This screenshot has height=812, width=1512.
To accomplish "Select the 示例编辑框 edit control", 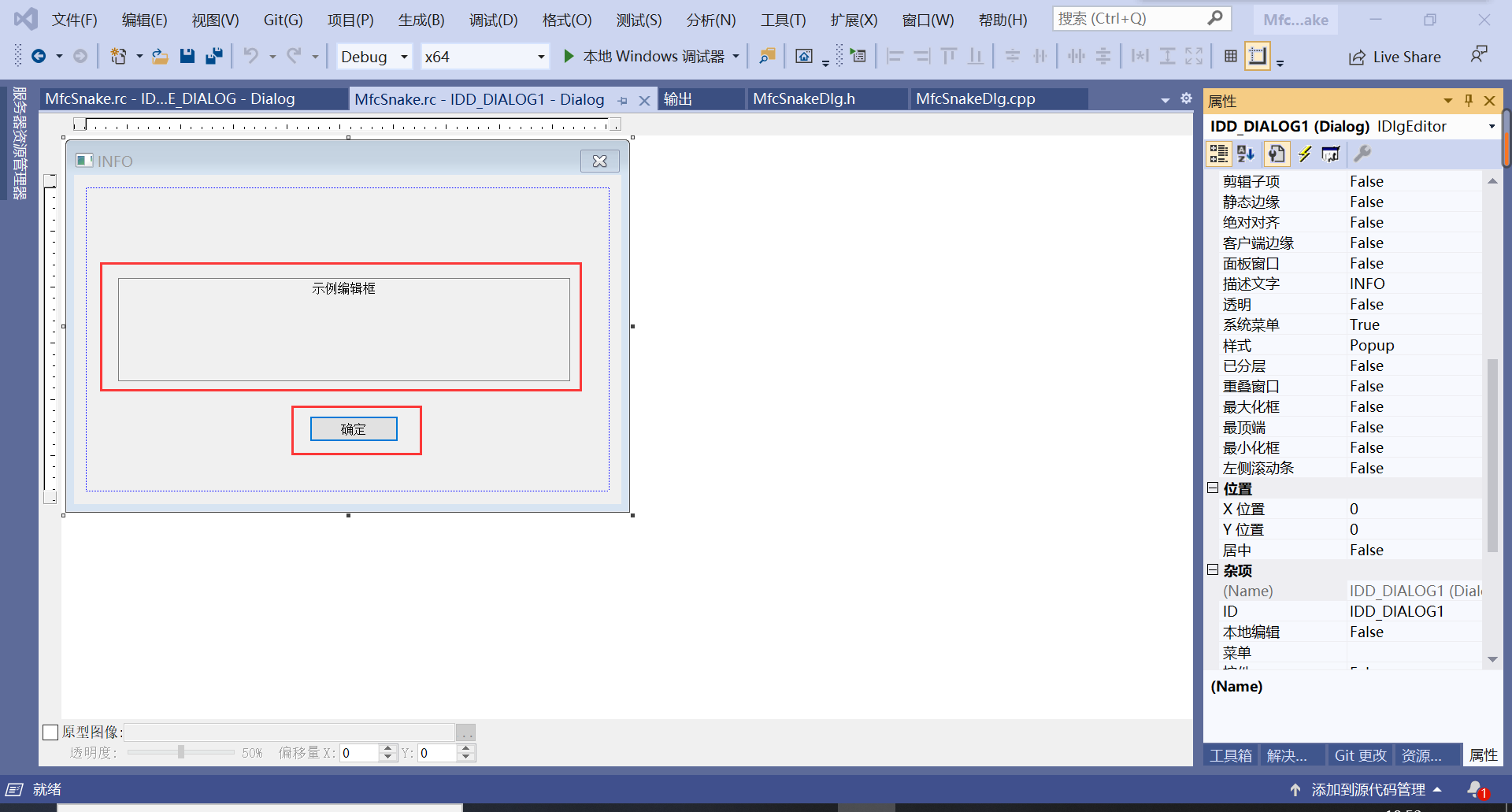I will tap(344, 329).
